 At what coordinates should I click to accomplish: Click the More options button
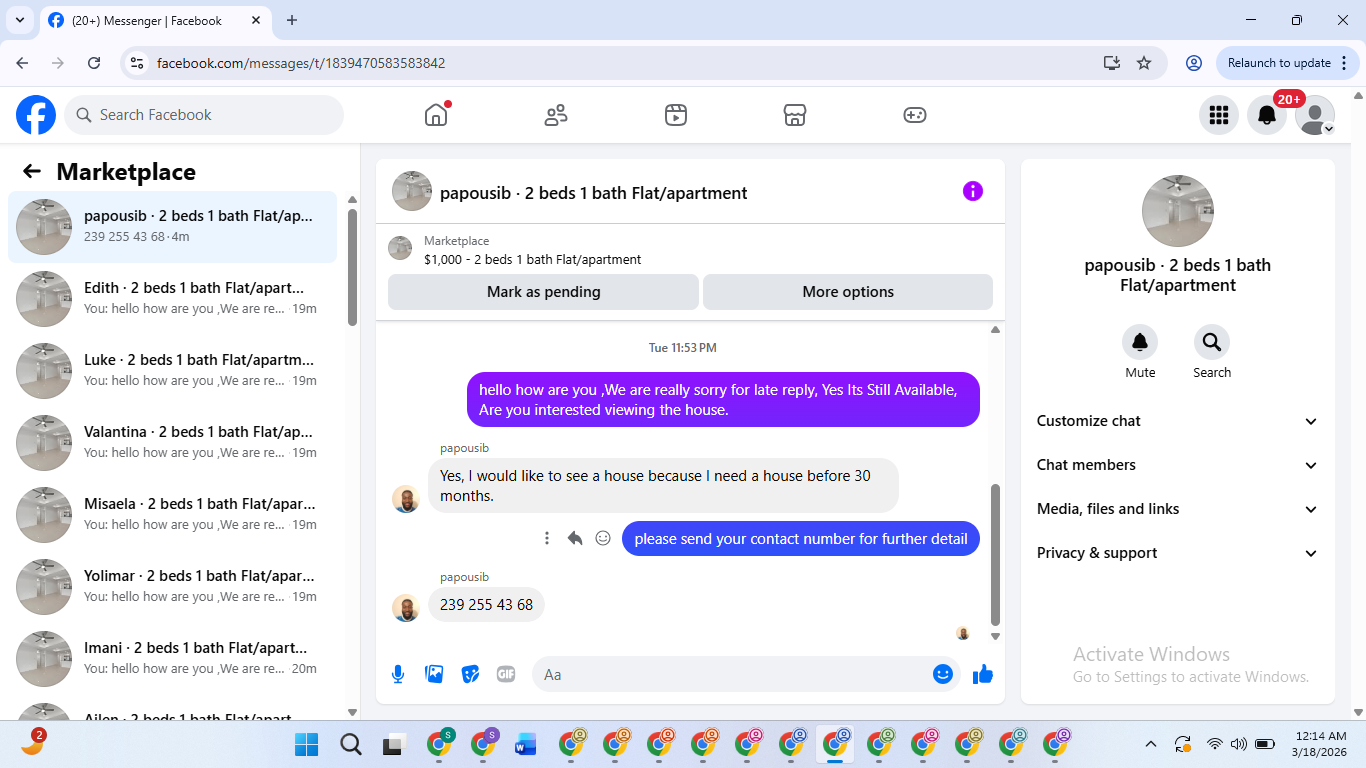tap(848, 292)
